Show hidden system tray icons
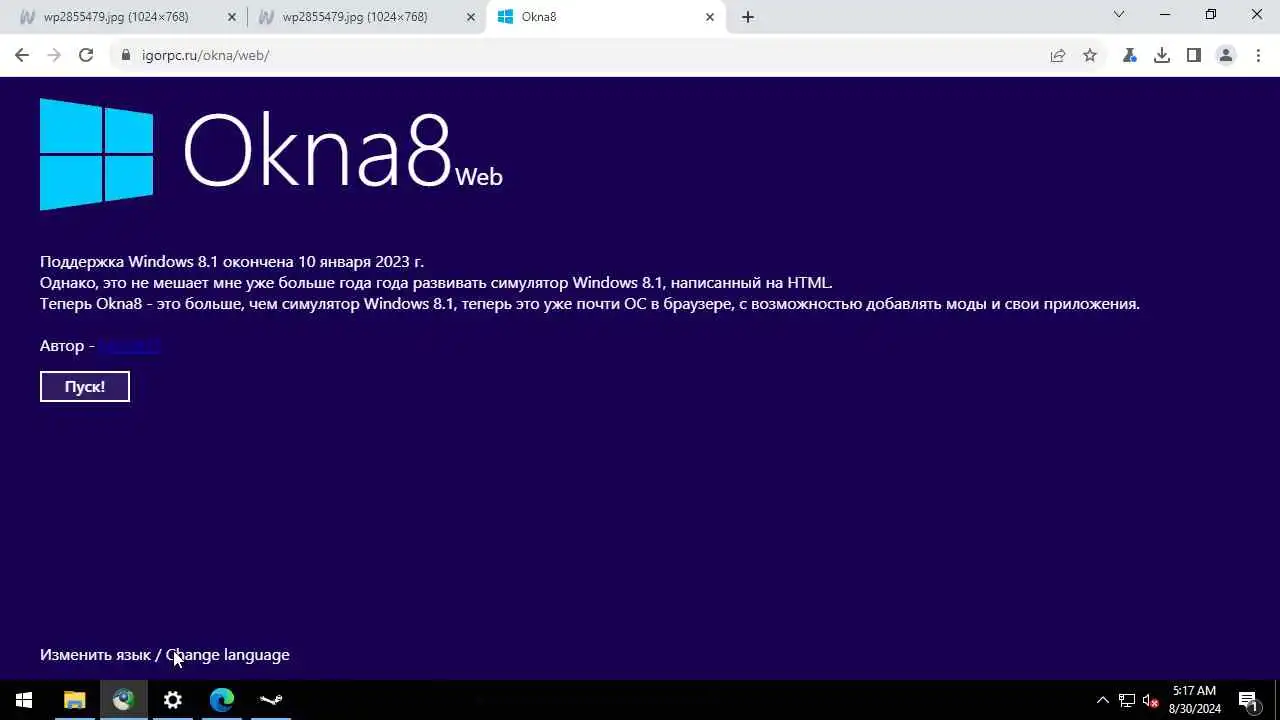The height and width of the screenshot is (720, 1280). click(1103, 700)
